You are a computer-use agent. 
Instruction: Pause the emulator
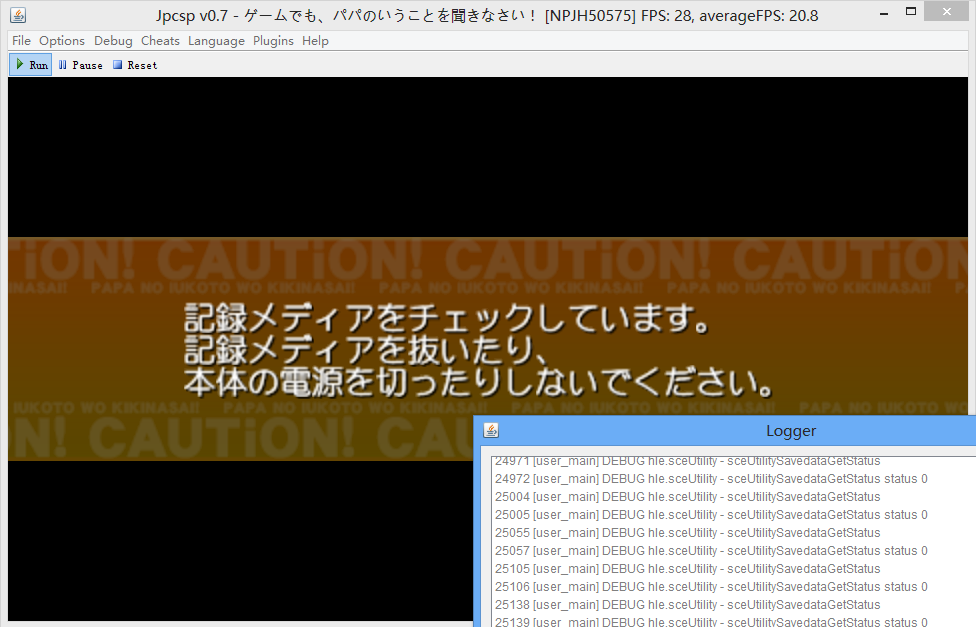click(x=80, y=65)
